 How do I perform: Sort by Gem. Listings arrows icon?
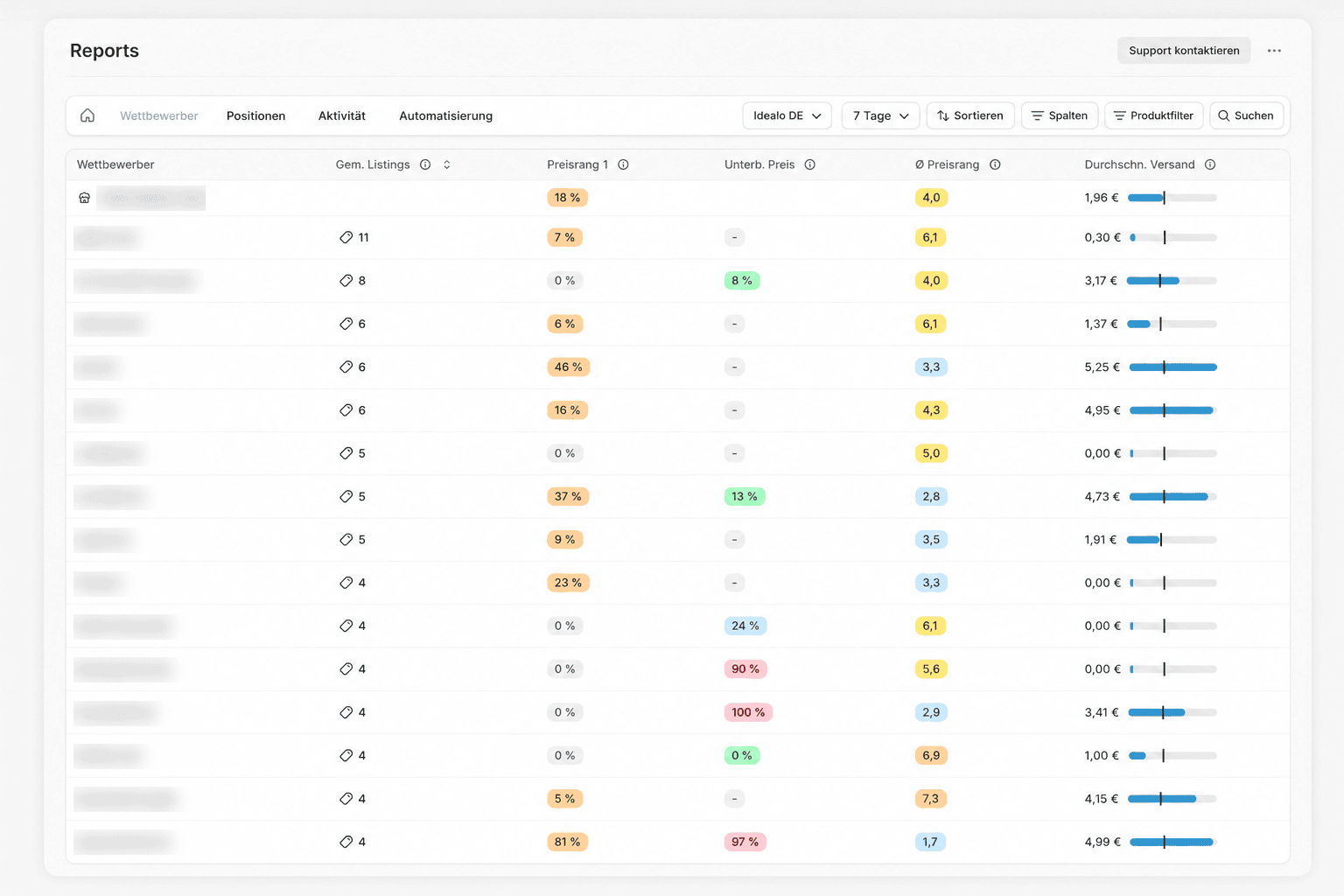click(447, 164)
